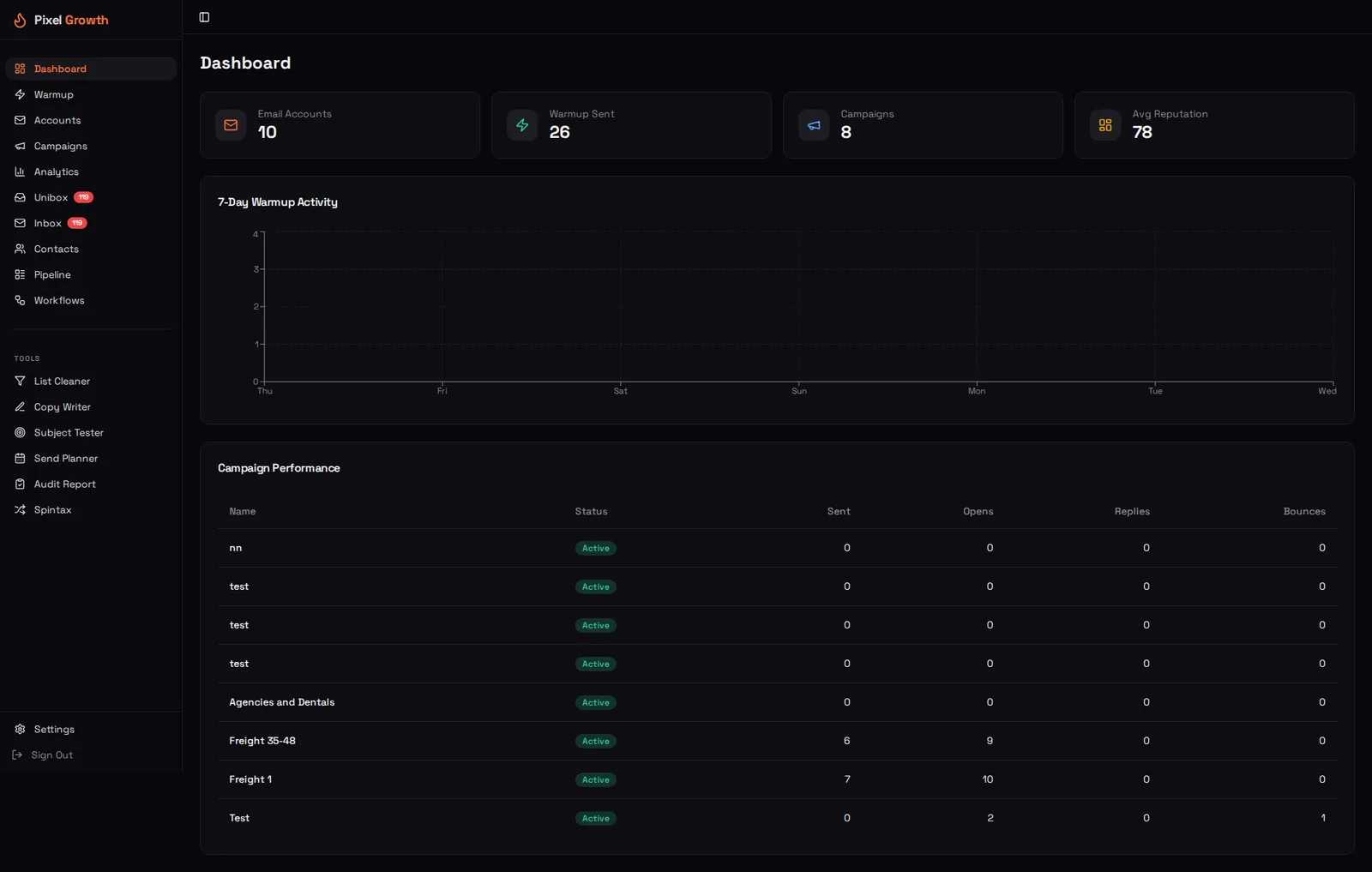Open the Unibox menu item
This screenshot has width=1372, height=872.
91,197
